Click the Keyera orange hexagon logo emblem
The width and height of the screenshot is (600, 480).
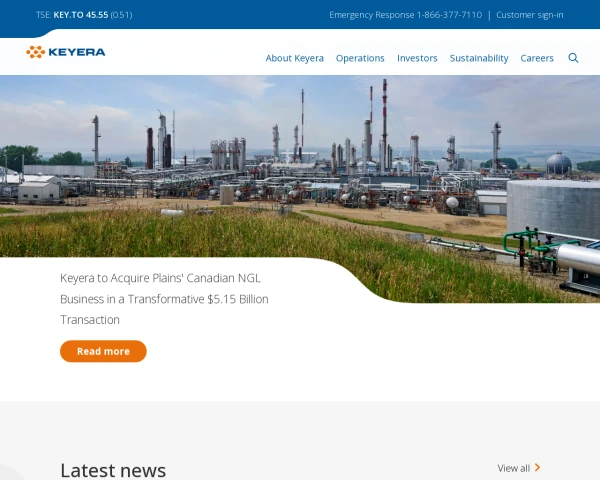click(35, 52)
